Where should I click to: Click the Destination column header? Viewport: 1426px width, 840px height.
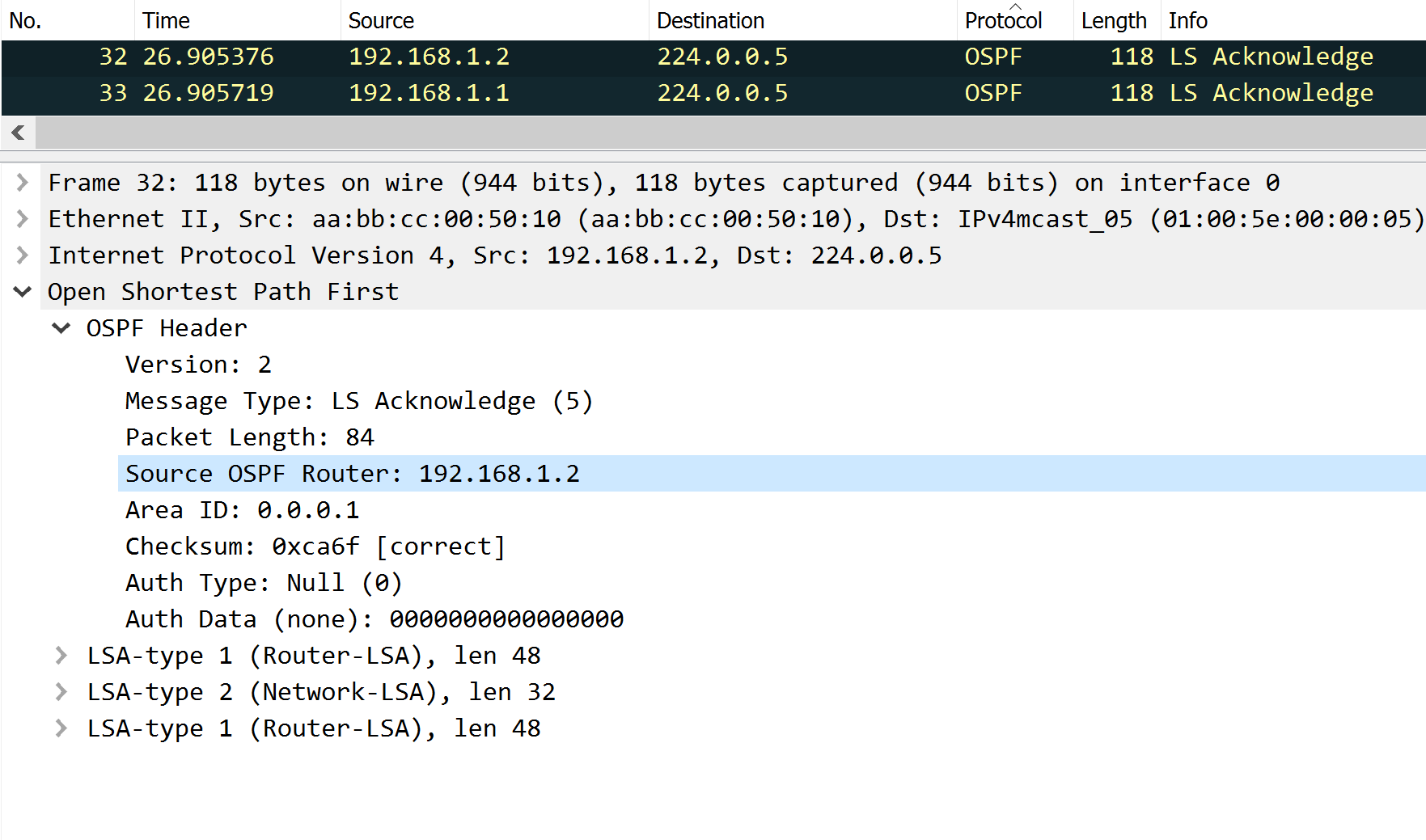[x=710, y=20]
